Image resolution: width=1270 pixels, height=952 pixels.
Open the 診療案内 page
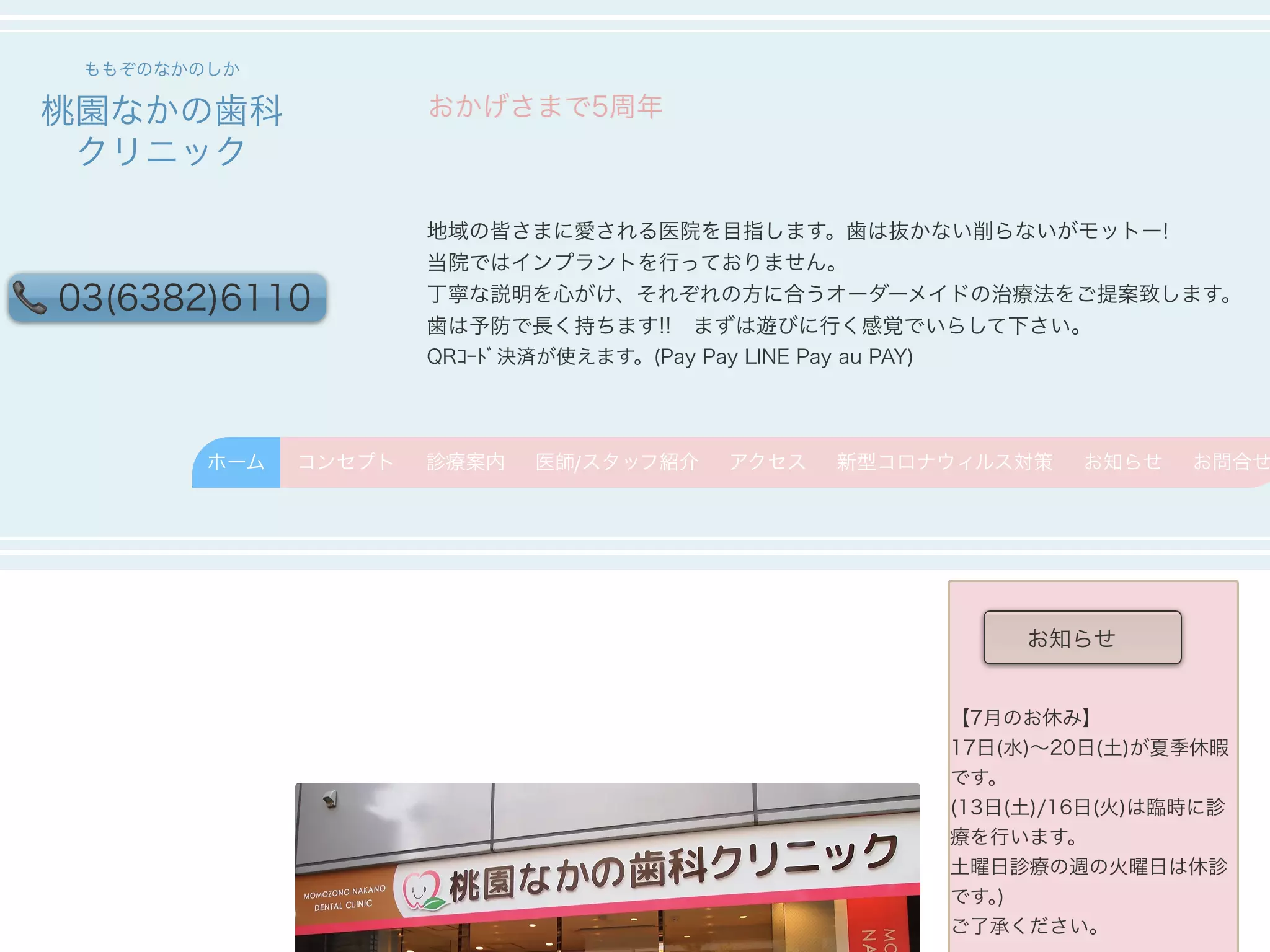(466, 462)
